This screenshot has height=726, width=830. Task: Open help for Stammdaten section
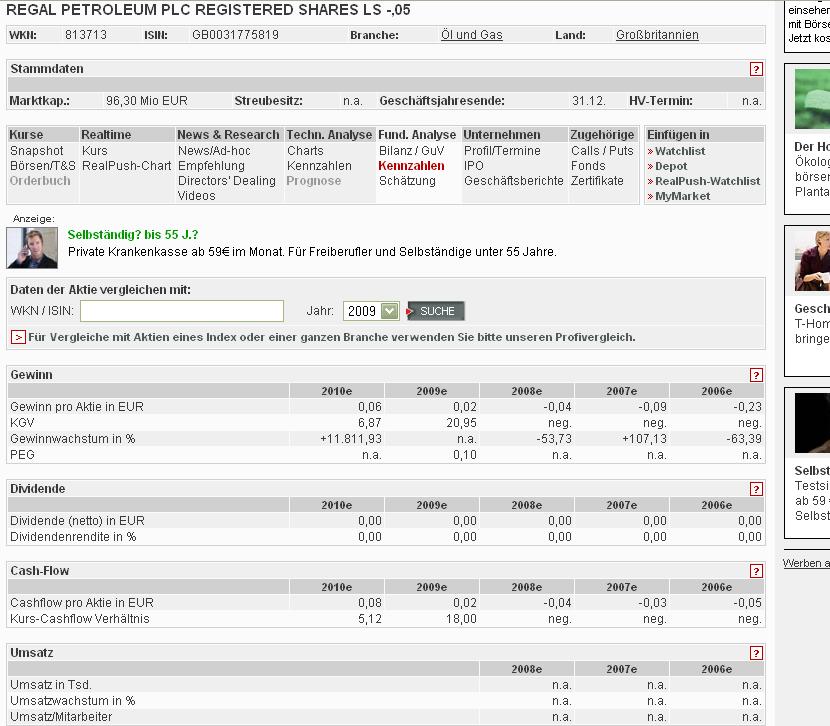(757, 70)
